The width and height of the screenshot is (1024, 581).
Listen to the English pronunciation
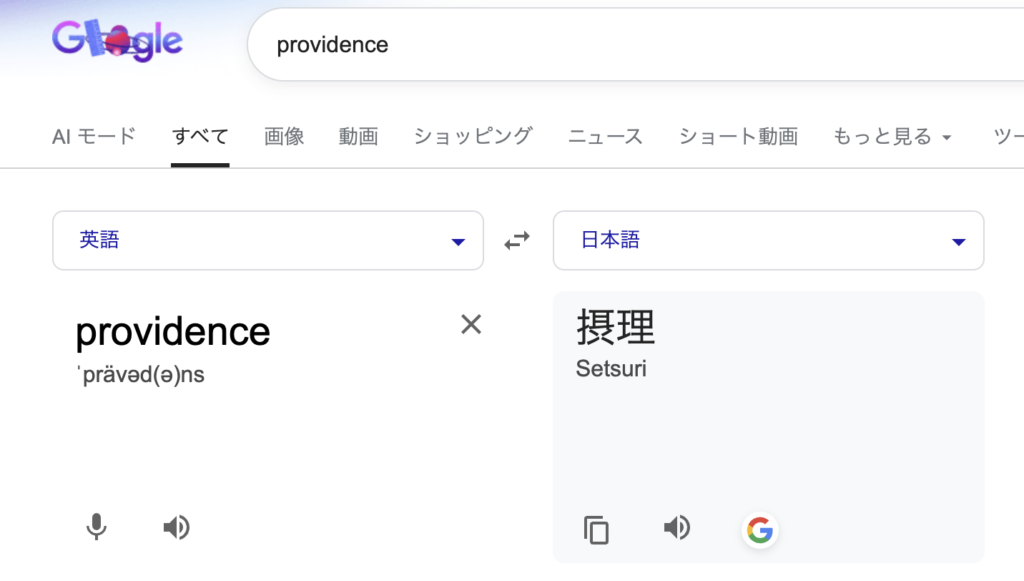coord(177,527)
